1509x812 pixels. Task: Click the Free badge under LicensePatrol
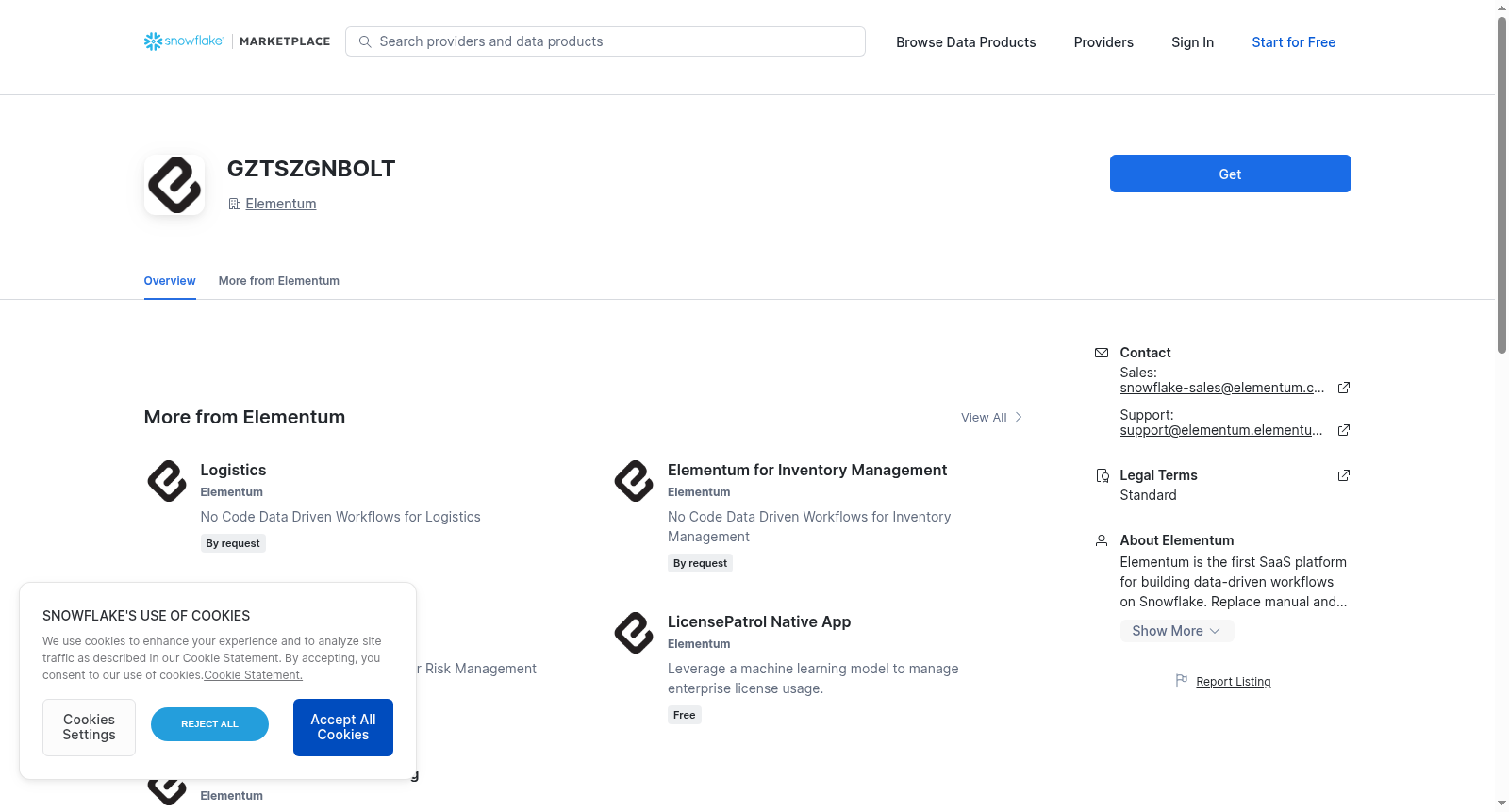click(685, 715)
